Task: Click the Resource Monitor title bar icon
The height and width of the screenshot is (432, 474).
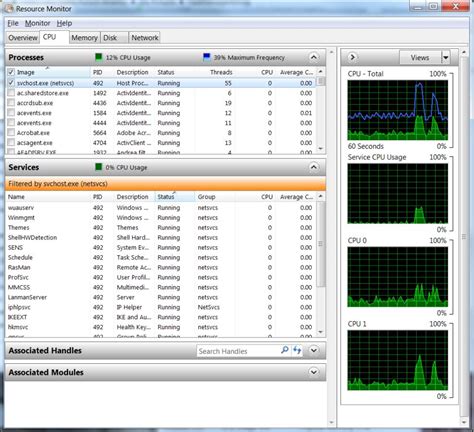Action: [x=9, y=8]
